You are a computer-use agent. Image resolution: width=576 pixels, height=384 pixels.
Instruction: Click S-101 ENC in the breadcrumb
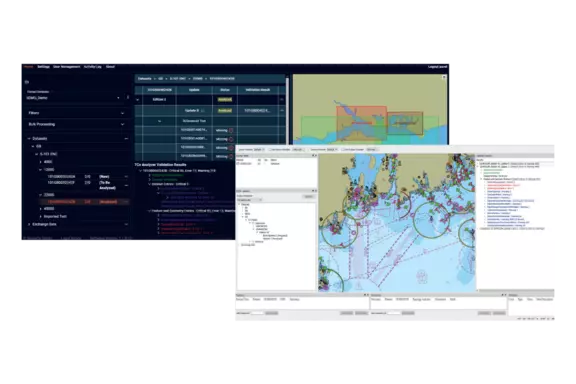177,79
